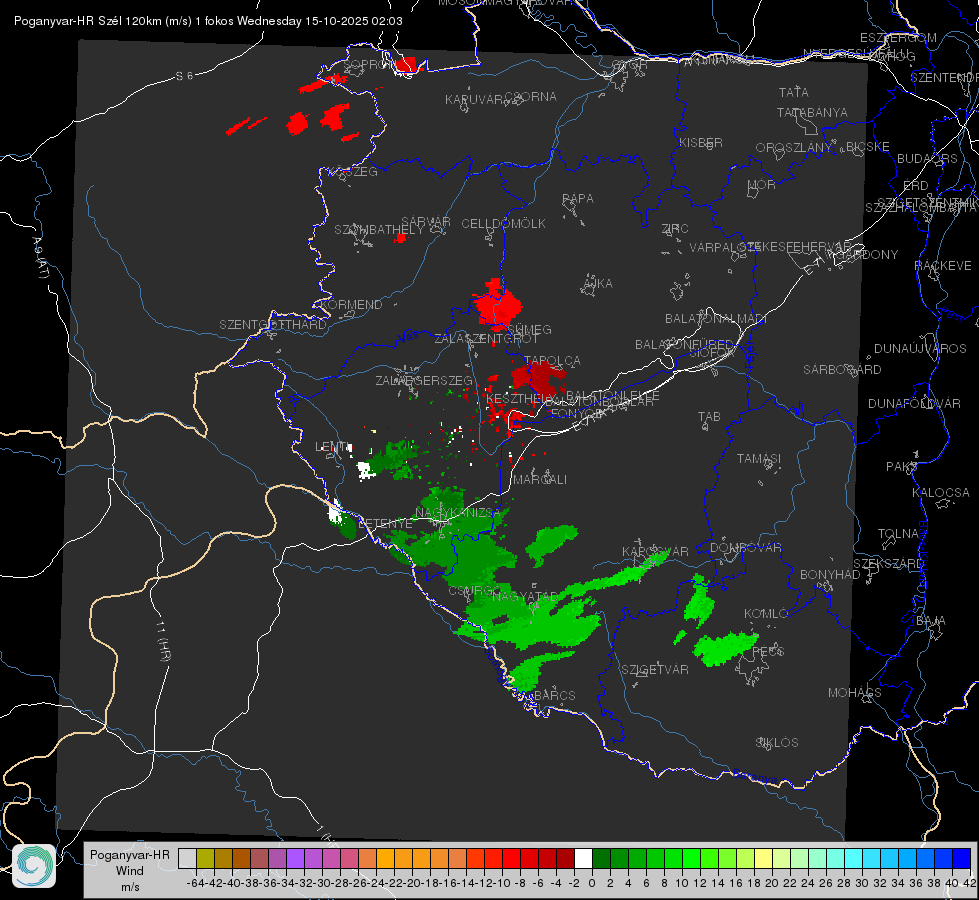Click the DUNAFÖLDVÁR town label
The width and height of the screenshot is (979, 900).
point(914,403)
